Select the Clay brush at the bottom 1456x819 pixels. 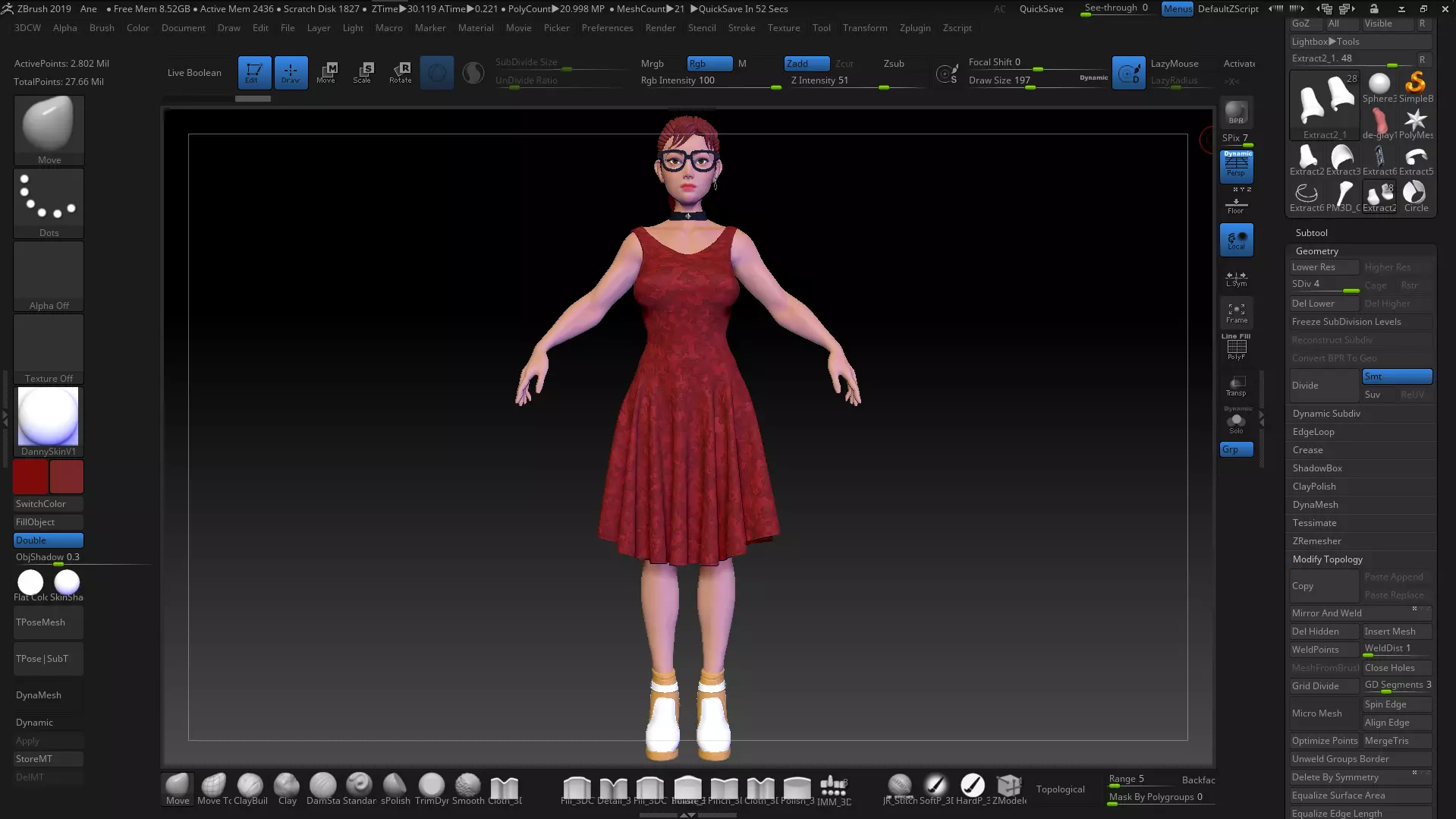click(287, 789)
